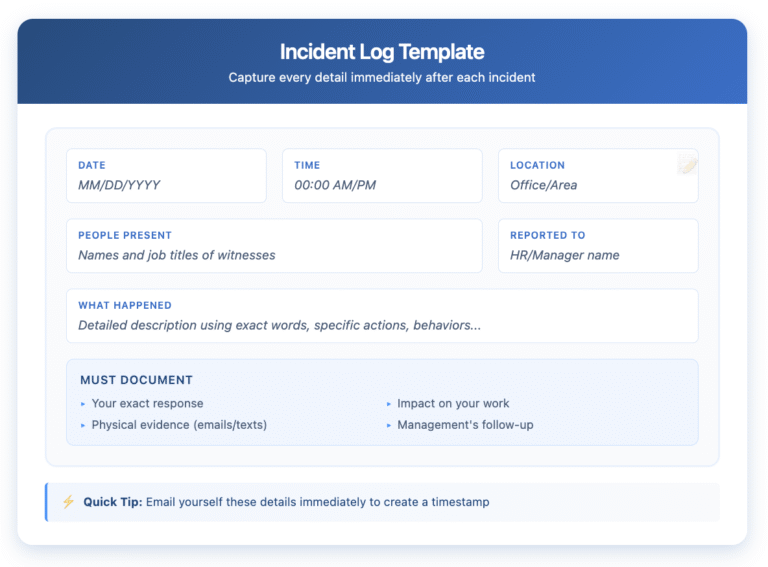Click 'Email yourself these details' tip text

pos(317,502)
